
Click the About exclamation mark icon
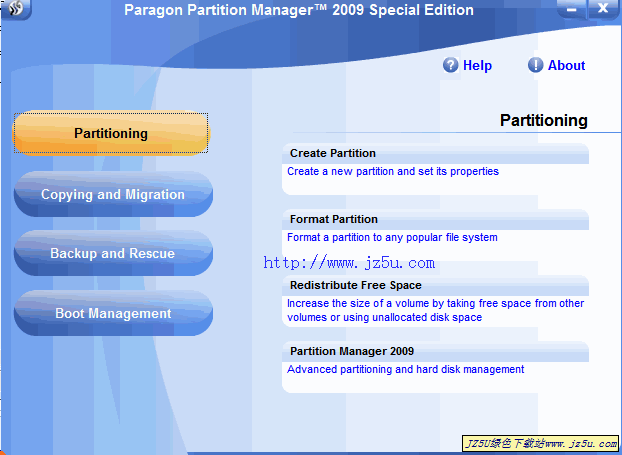tap(535, 65)
